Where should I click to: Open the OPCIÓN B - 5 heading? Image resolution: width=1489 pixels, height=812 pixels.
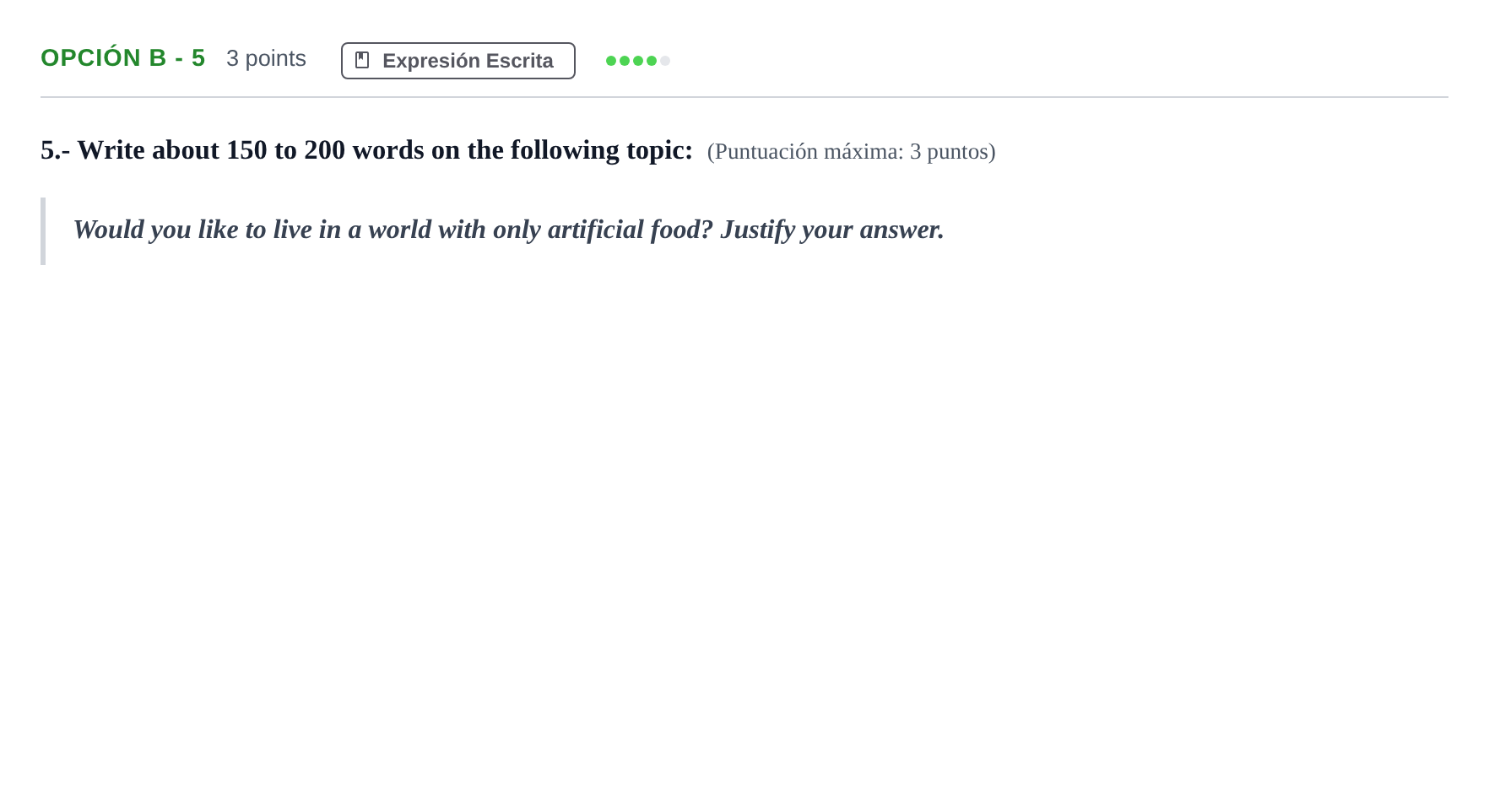122,57
